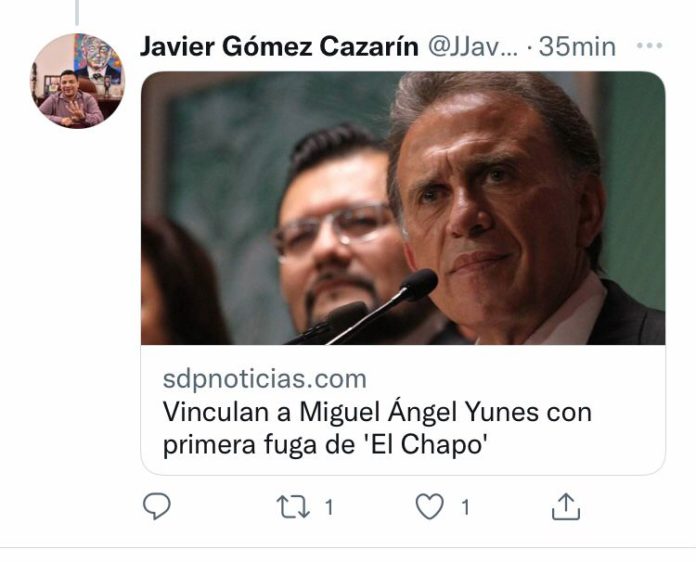The image size is (696, 562).
Task: Open the share upload arrow icon
Action: (566, 507)
